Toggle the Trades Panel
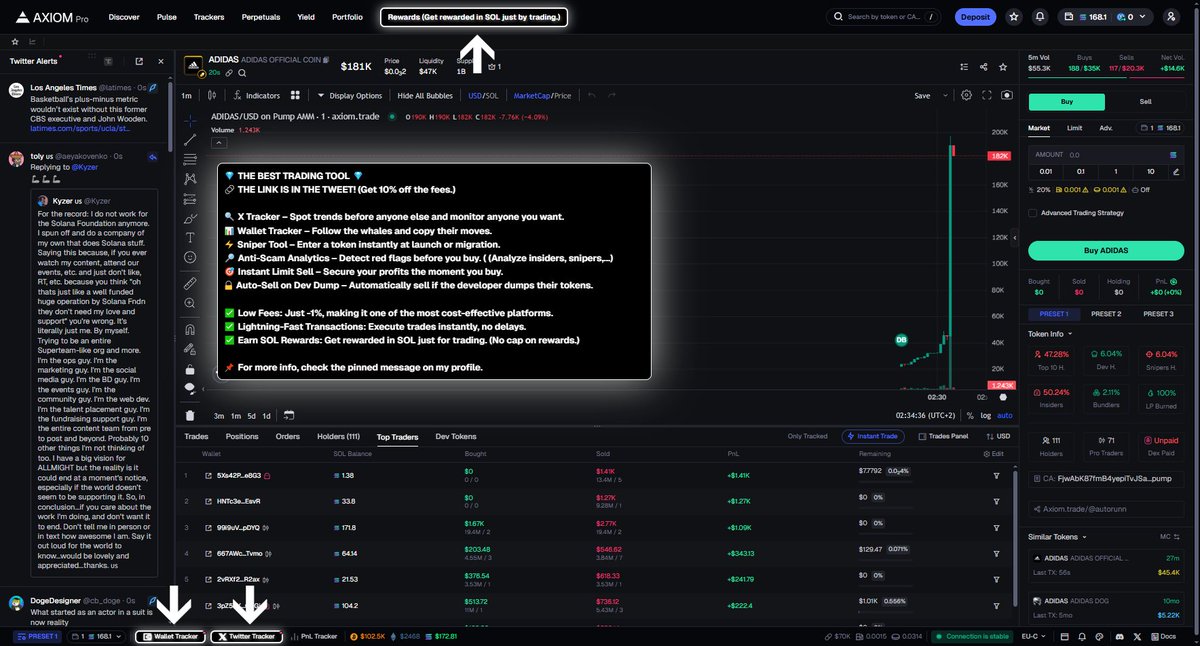The height and width of the screenshot is (646, 1200). [943, 436]
